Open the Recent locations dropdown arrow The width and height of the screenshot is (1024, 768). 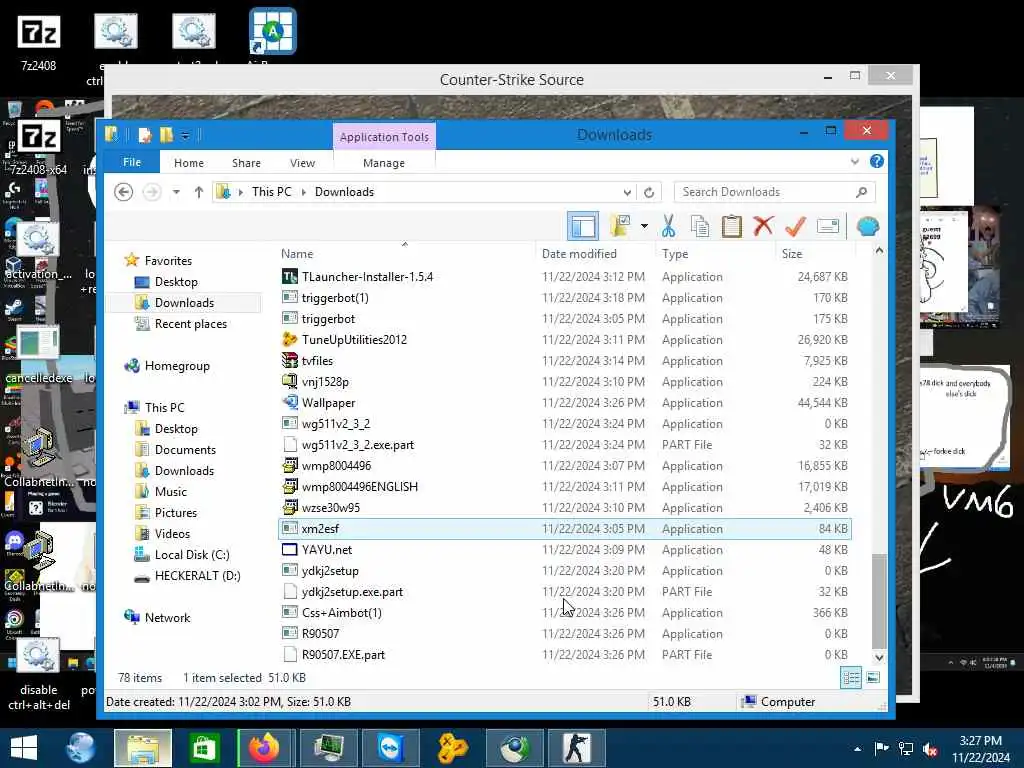tap(176, 192)
